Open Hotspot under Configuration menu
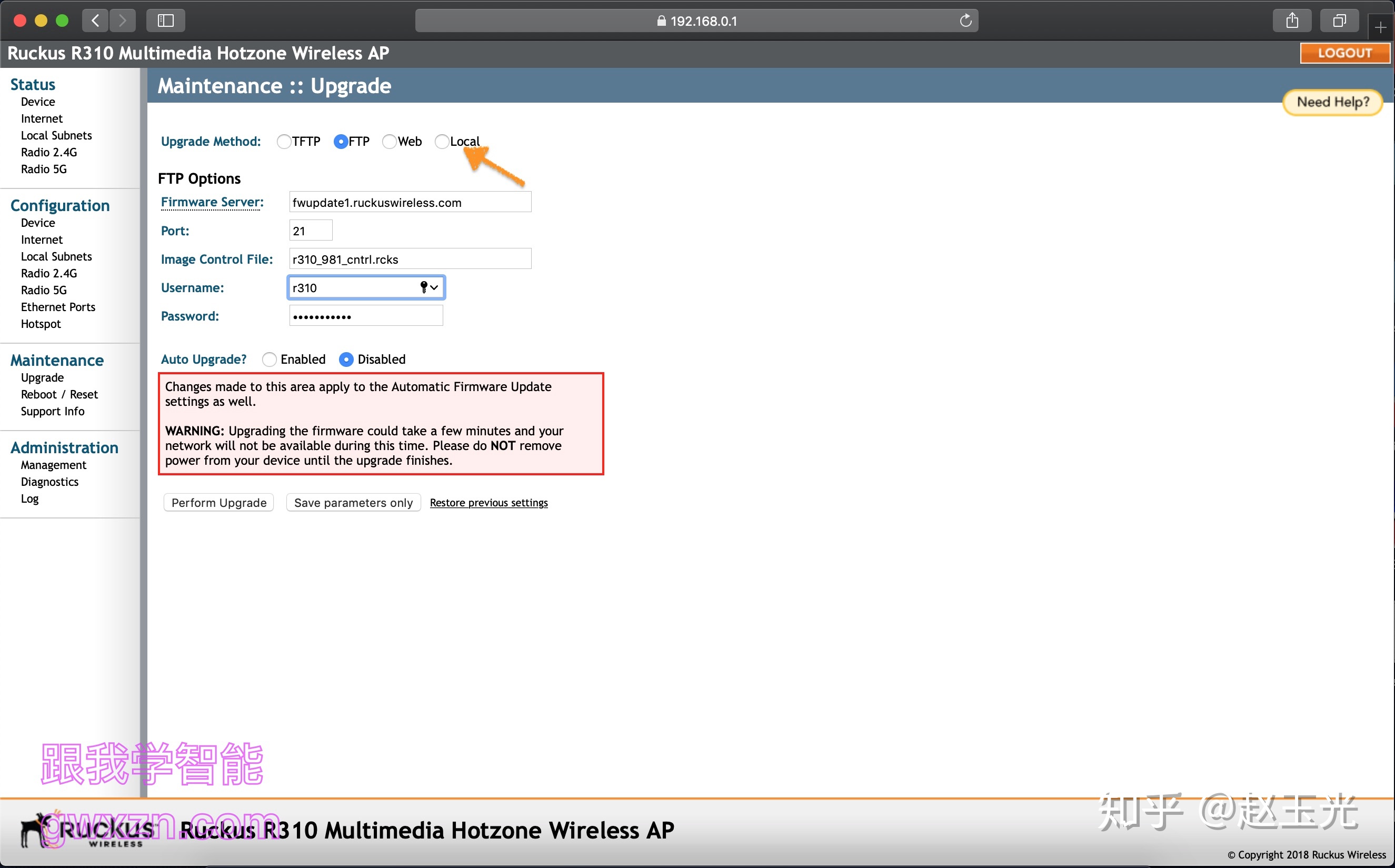 (x=41, y=324)
